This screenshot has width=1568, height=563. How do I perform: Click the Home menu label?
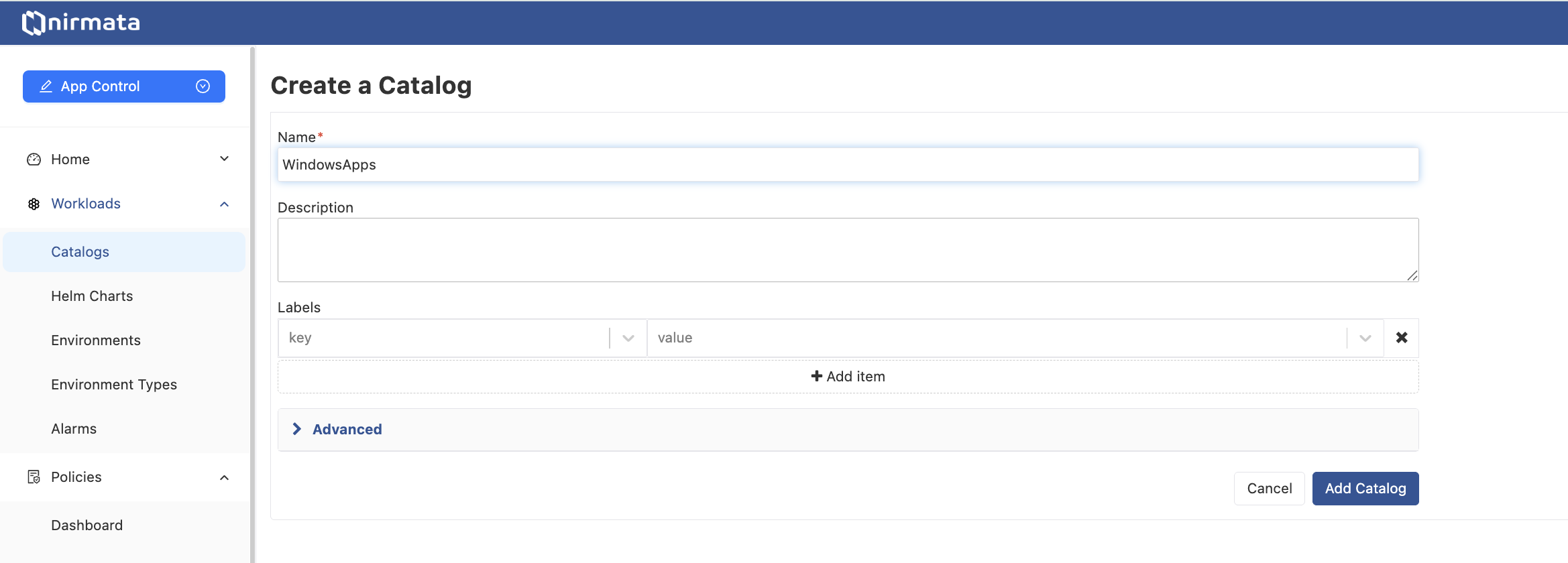70,160
